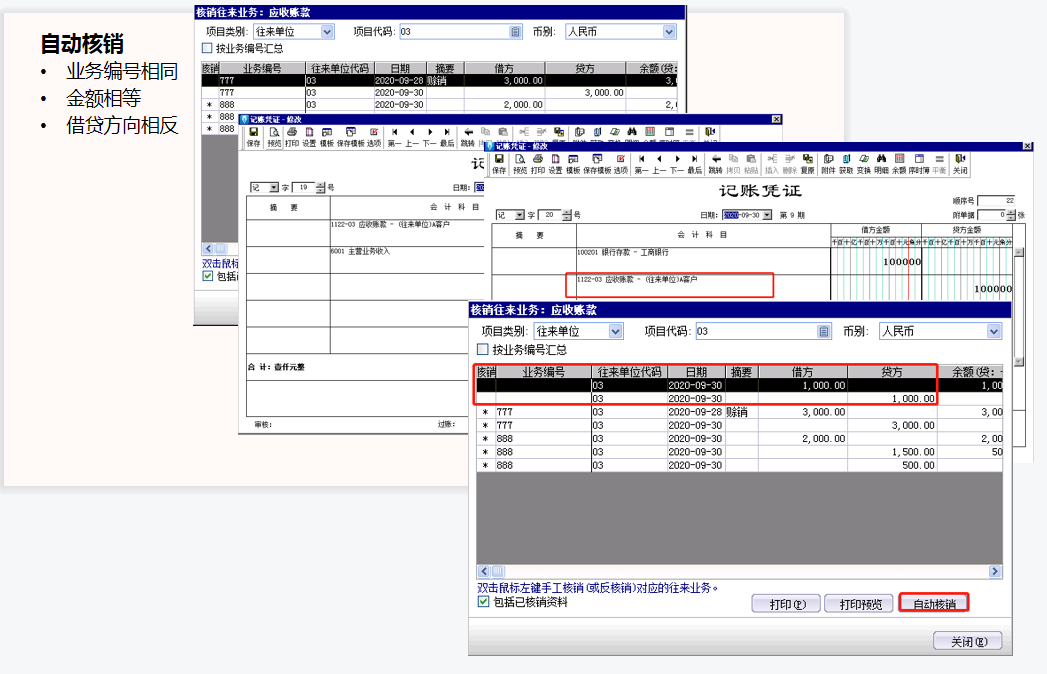Click 关闭 button in front 核销 dialog
This screenshot has width=1047, height=674.
[x=968, y=641]
